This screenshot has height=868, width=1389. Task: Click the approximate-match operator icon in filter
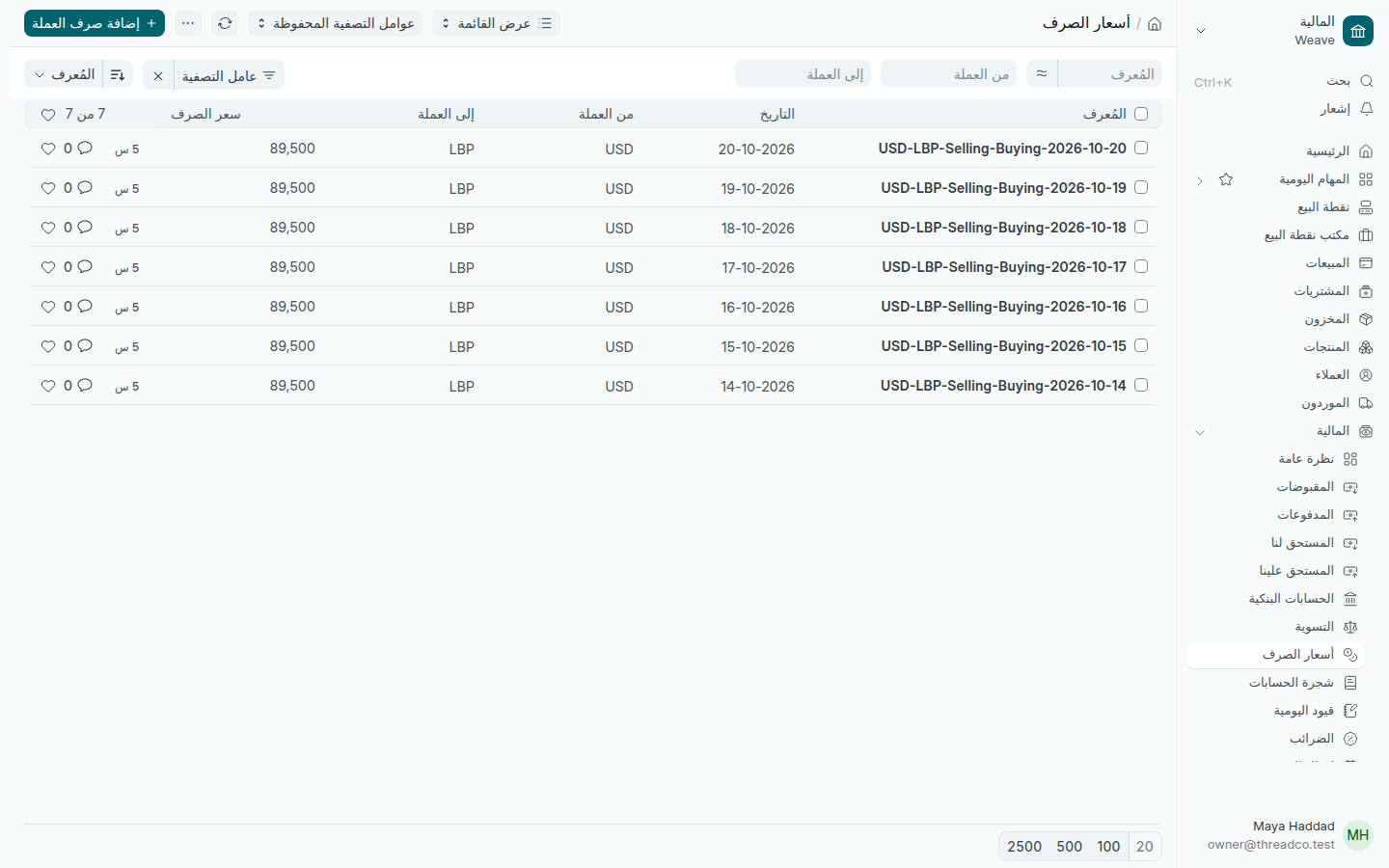1042,74
